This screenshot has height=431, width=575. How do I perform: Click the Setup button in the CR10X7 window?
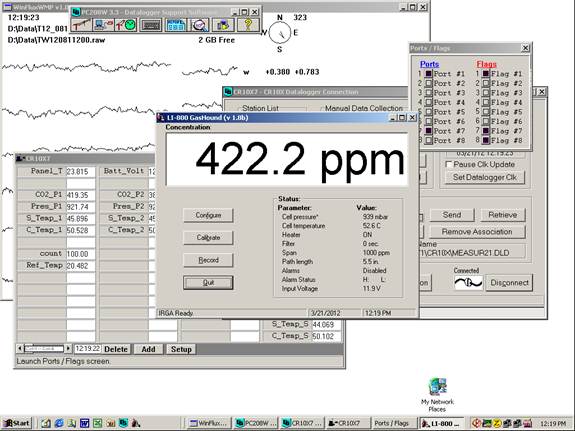click(x=181, y=349)
